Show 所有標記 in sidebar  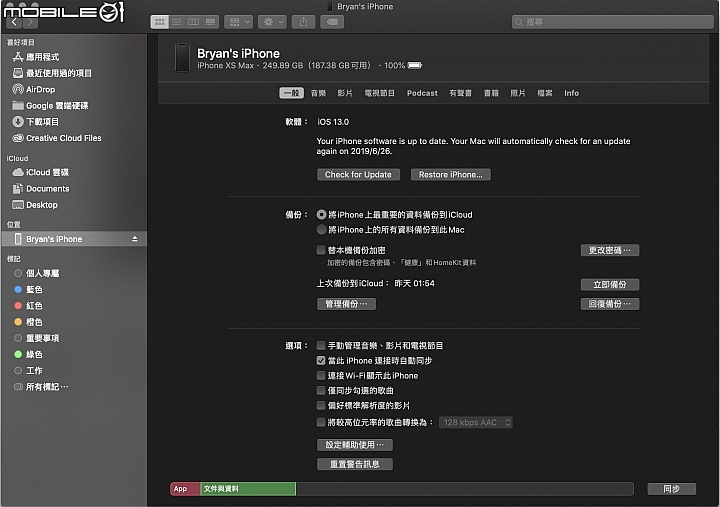click(41, 387)
